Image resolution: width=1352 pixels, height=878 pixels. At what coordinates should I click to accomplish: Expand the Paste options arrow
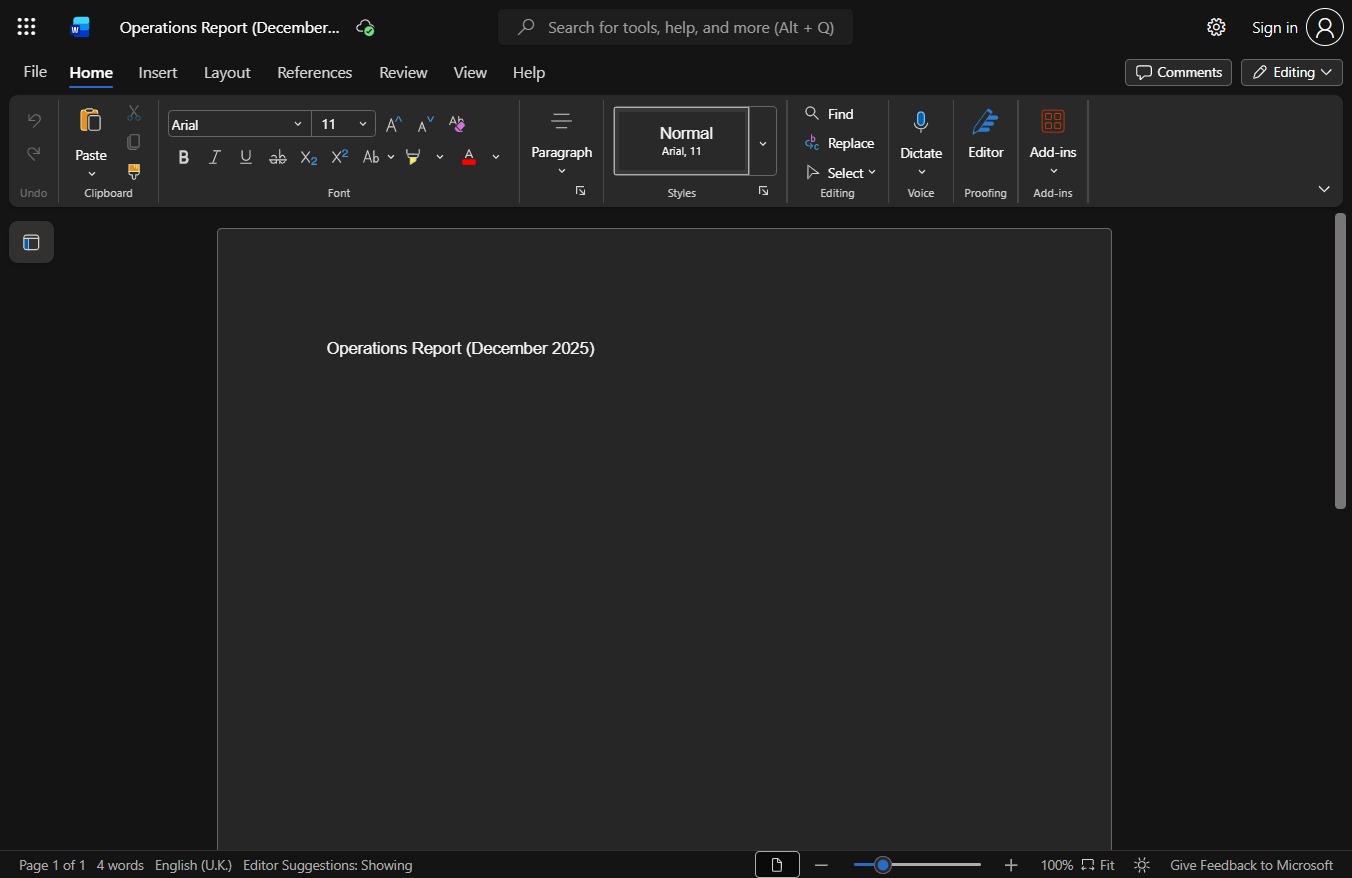point(91,174)
